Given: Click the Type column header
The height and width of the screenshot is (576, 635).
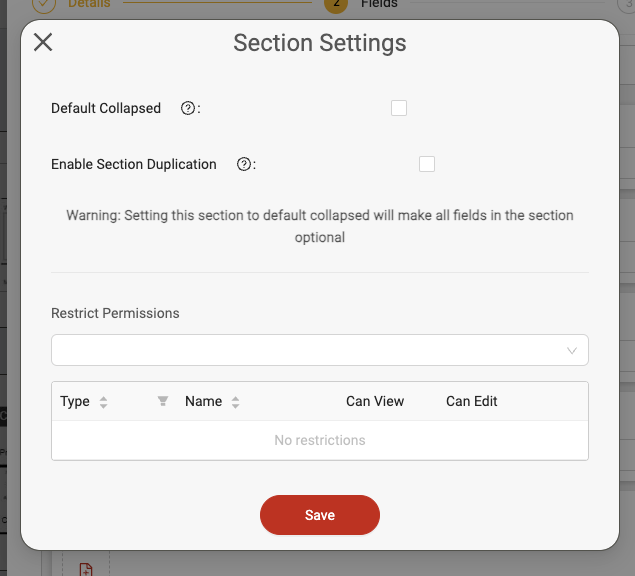Looking at the screenshot, I should [x=75, y=401].
